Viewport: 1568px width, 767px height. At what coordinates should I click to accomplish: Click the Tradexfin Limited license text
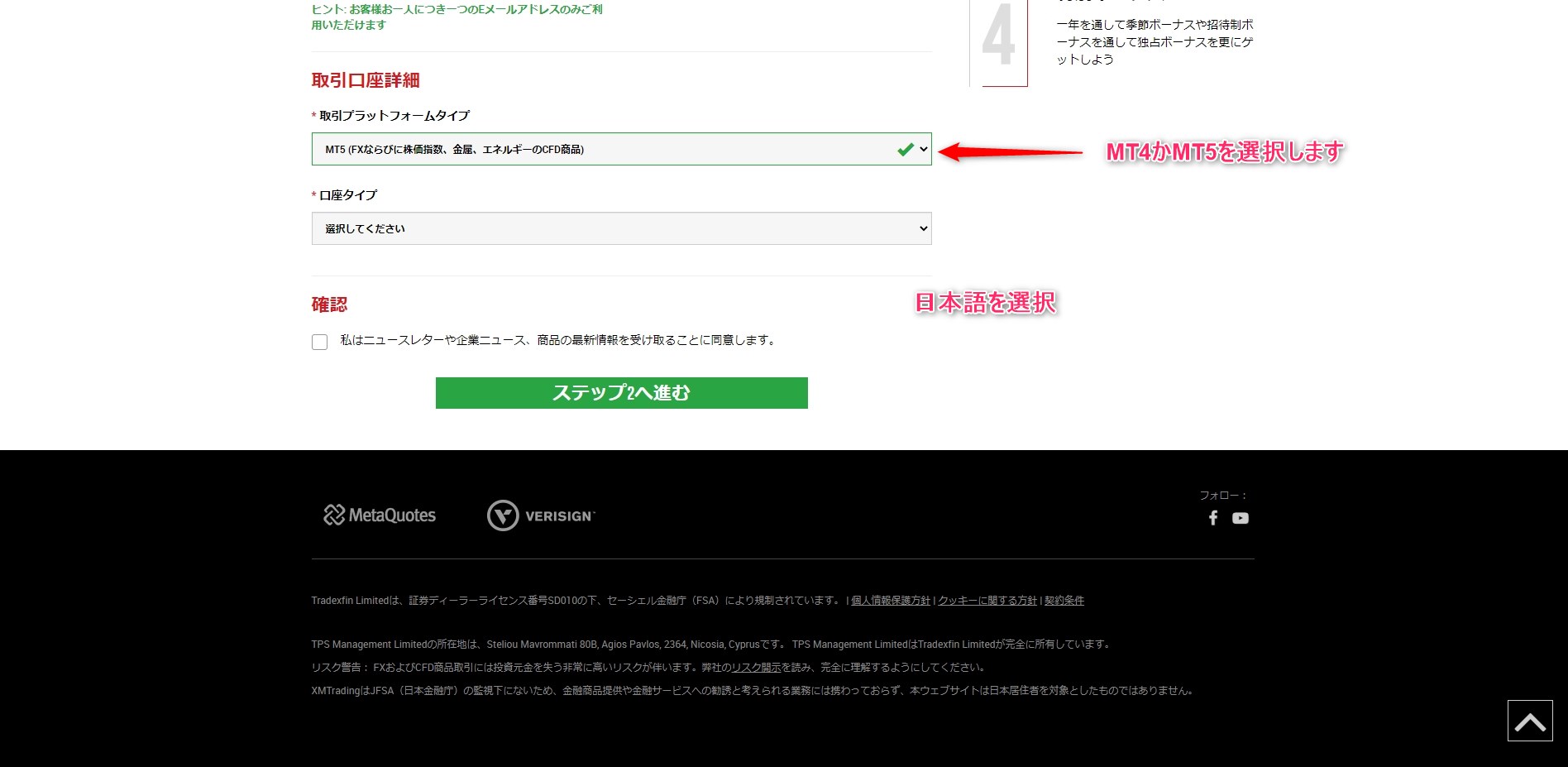click(577, 601)
